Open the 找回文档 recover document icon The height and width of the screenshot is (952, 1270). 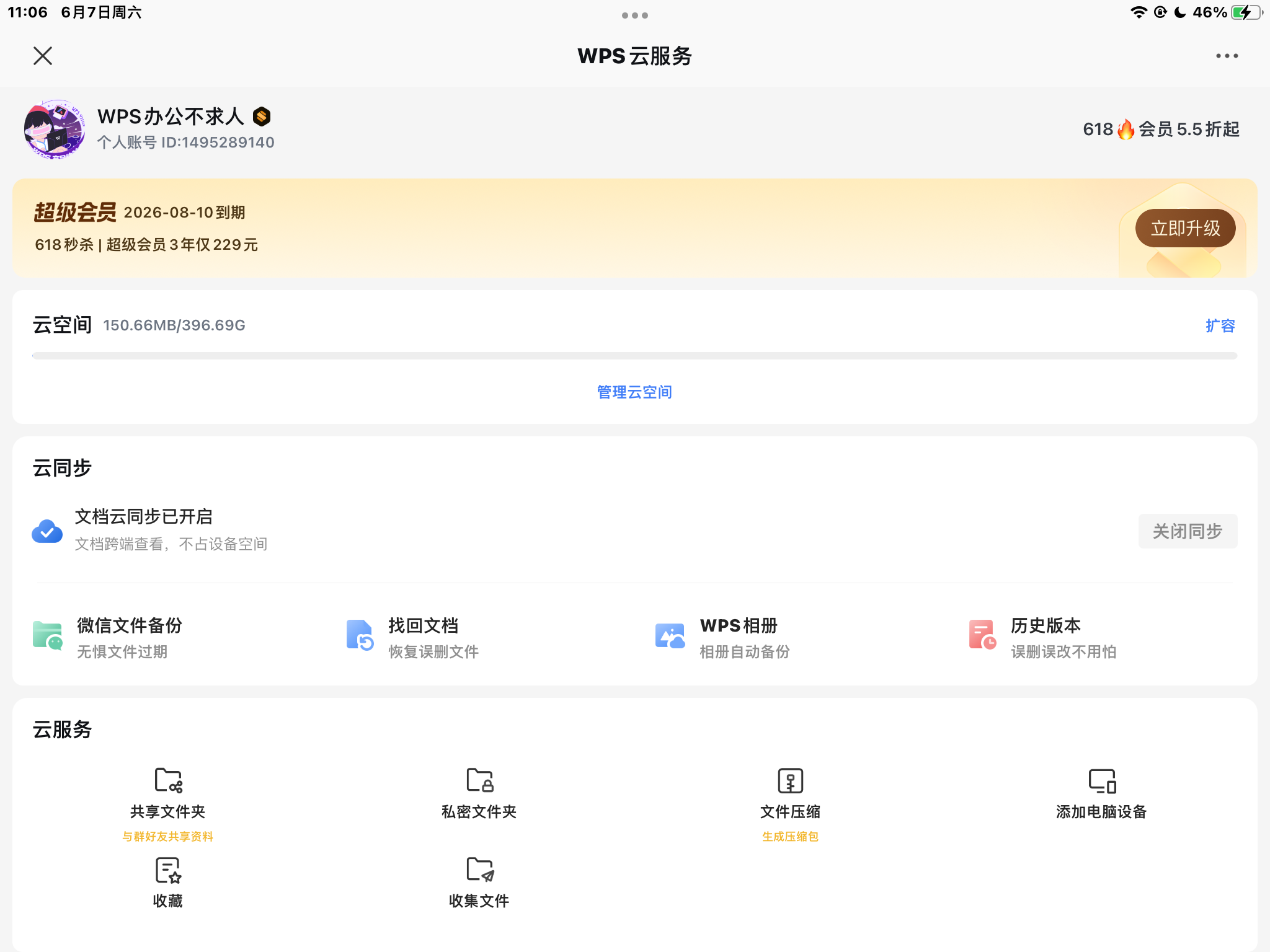coord(360,635)
